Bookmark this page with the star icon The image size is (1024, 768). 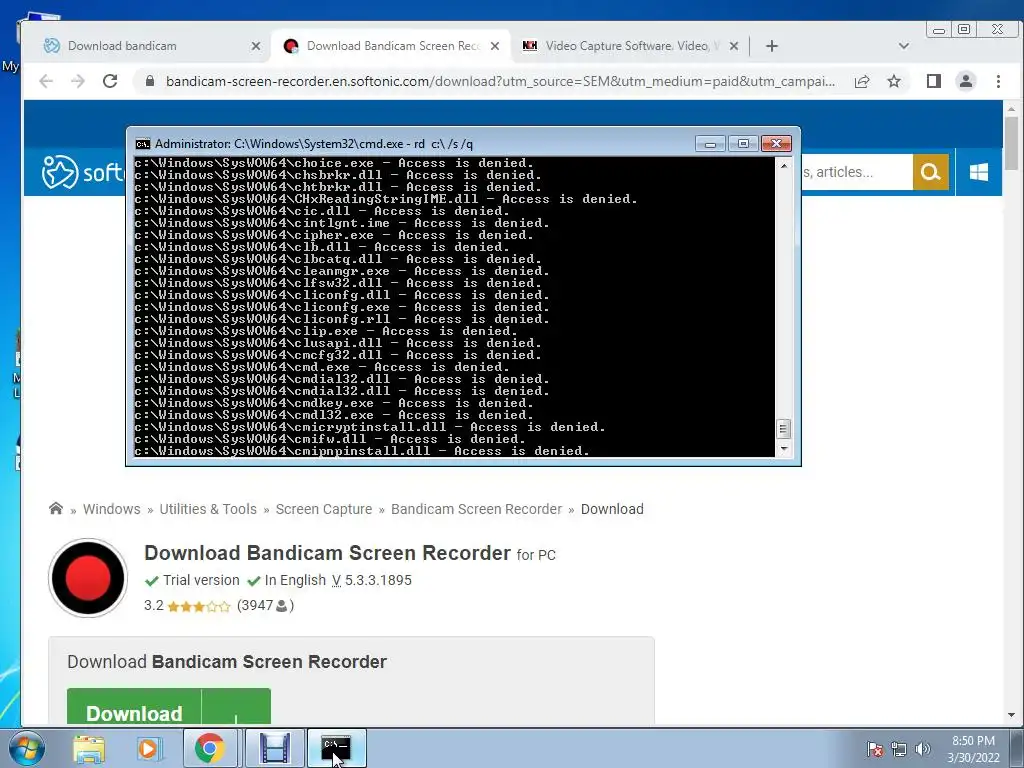[x=894, y=81]
